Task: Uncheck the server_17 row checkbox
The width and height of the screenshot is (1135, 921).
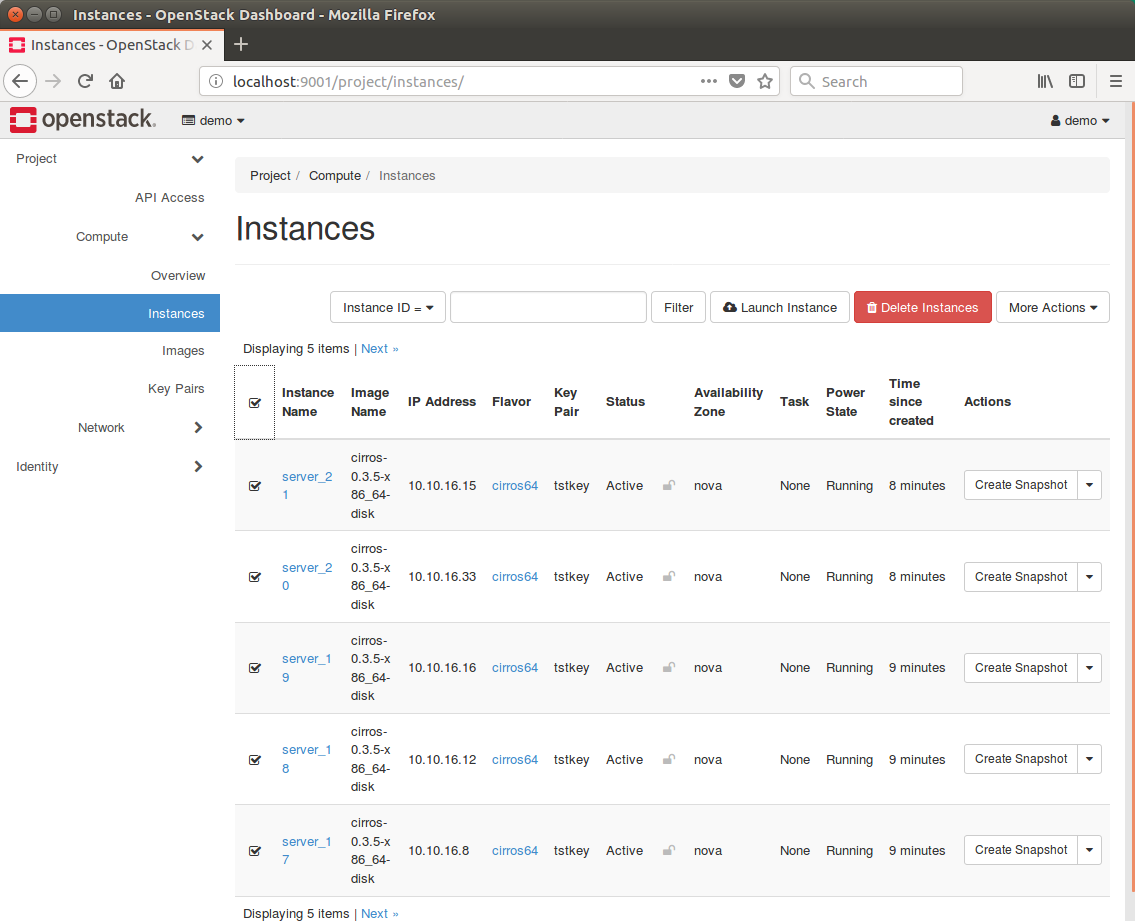Action: point(255,851)
